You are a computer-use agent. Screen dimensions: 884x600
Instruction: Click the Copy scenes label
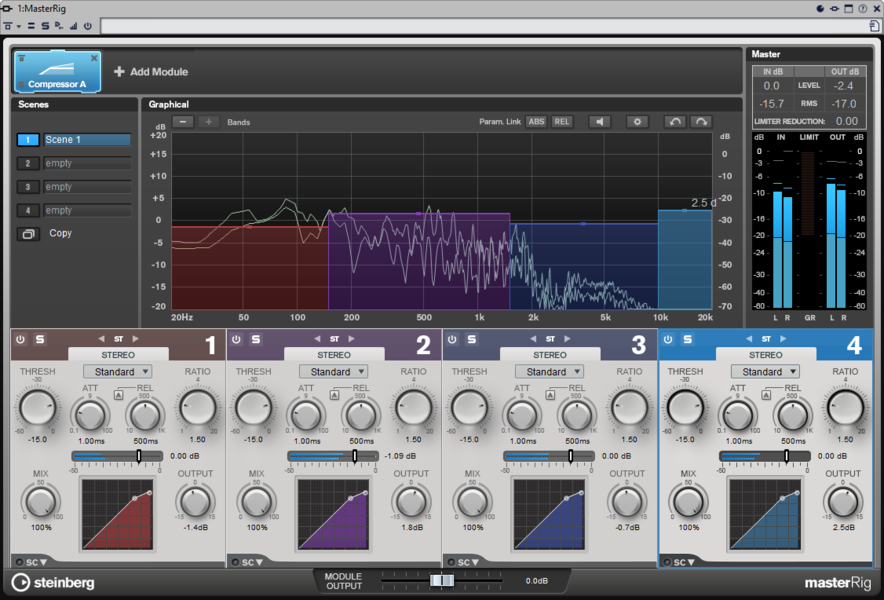pyautogui.click(x=60, y=233)
